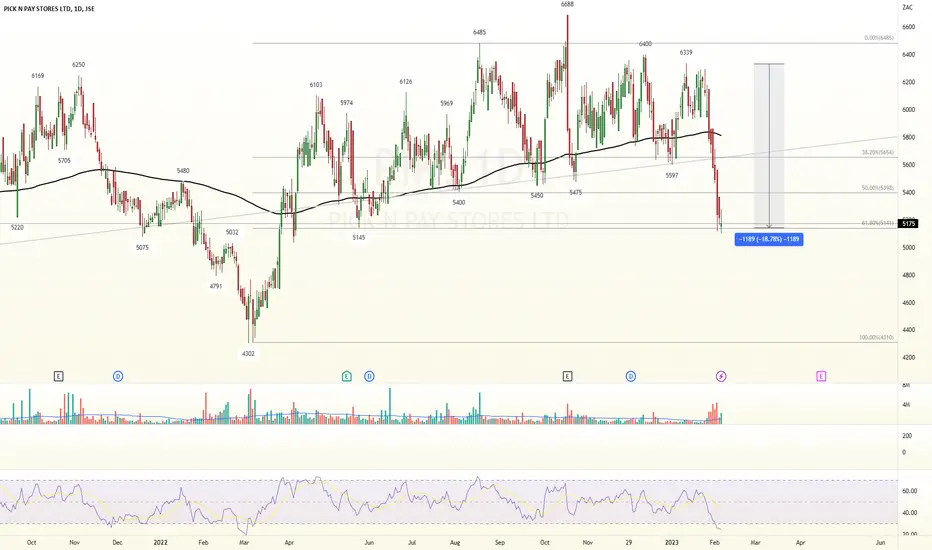Screen dimensions: 932x550
Task: Click the D dividend marker at June 2022
Action: click(x=369, y=376)
